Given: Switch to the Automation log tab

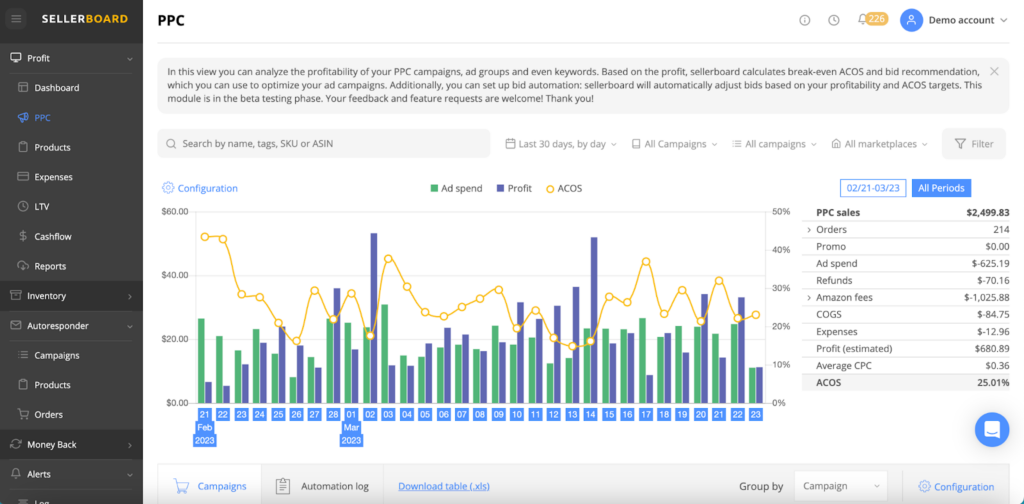Looking at the screenshot, I should tap(321, 486).
